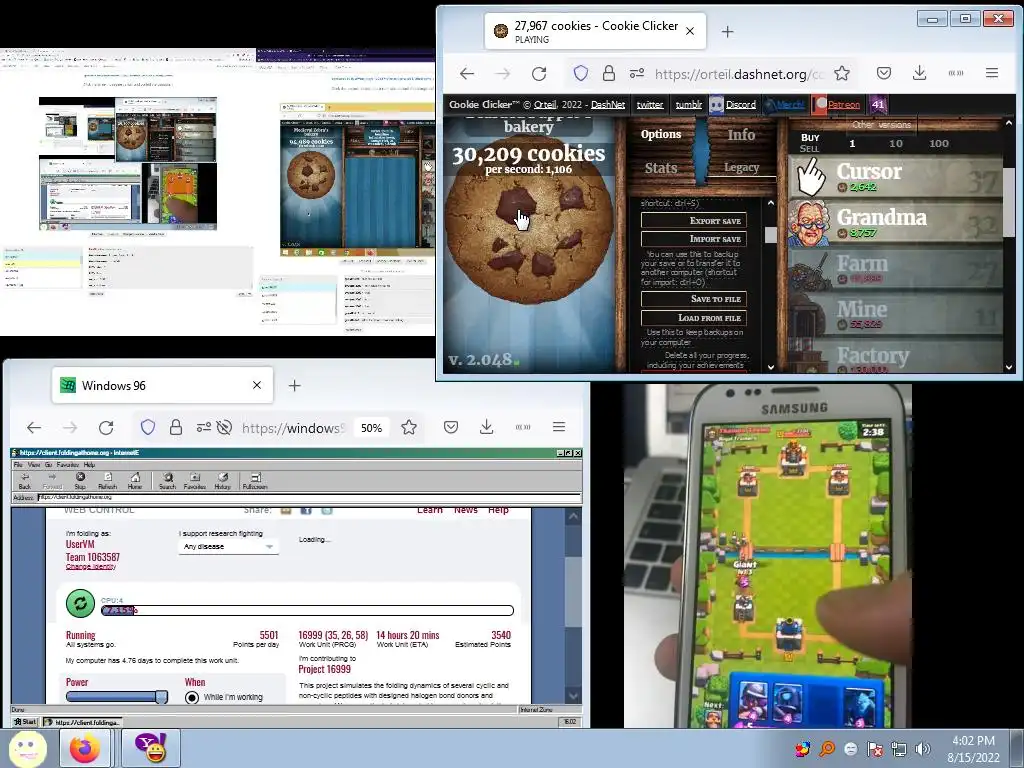Open Firefox from the Windows taskbar
Screen dimensions: 1024x768
[85, 748]
